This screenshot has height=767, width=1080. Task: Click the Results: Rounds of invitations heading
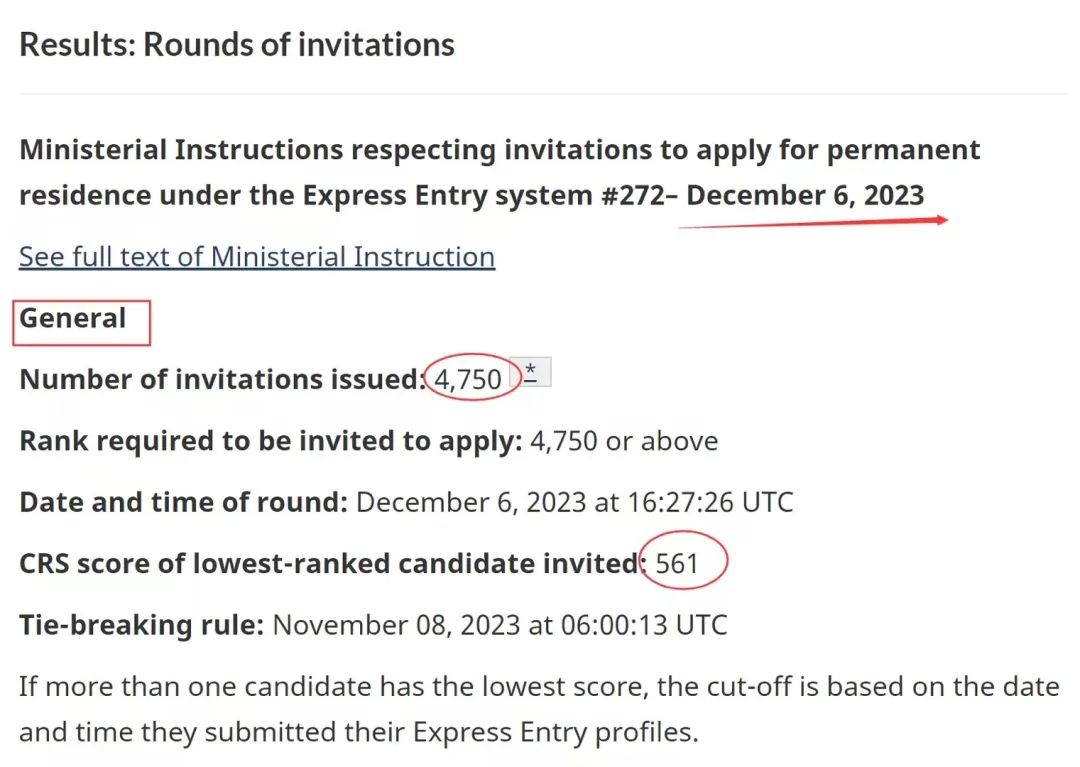point(237,45)
